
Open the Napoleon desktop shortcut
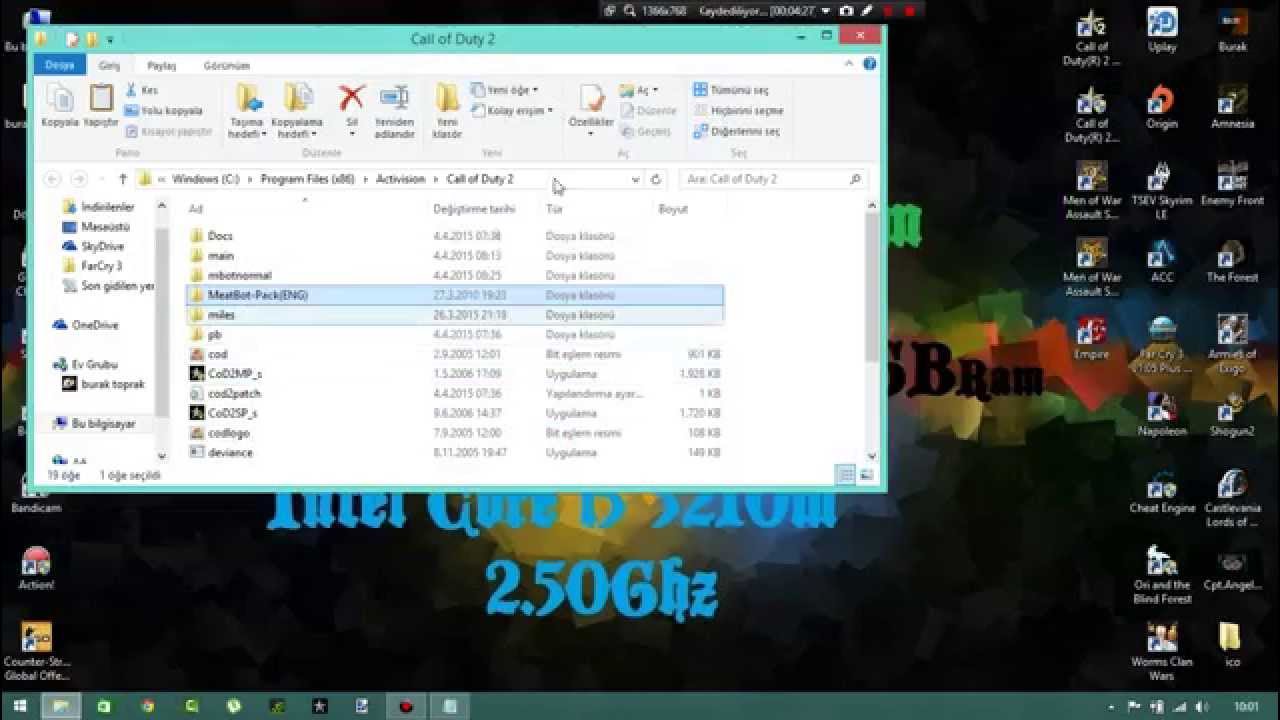click(1162, 415)
